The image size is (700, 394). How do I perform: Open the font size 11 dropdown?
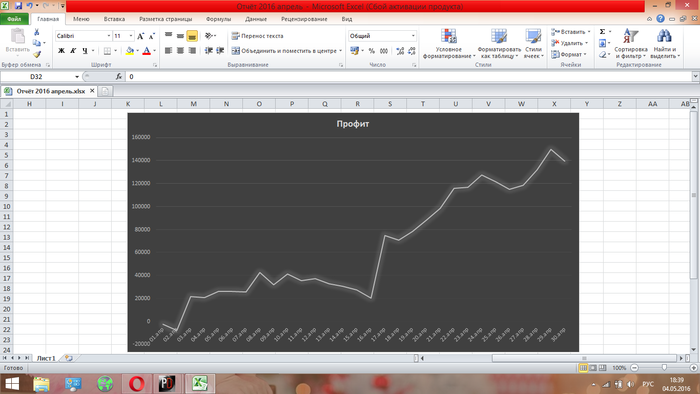131,36
